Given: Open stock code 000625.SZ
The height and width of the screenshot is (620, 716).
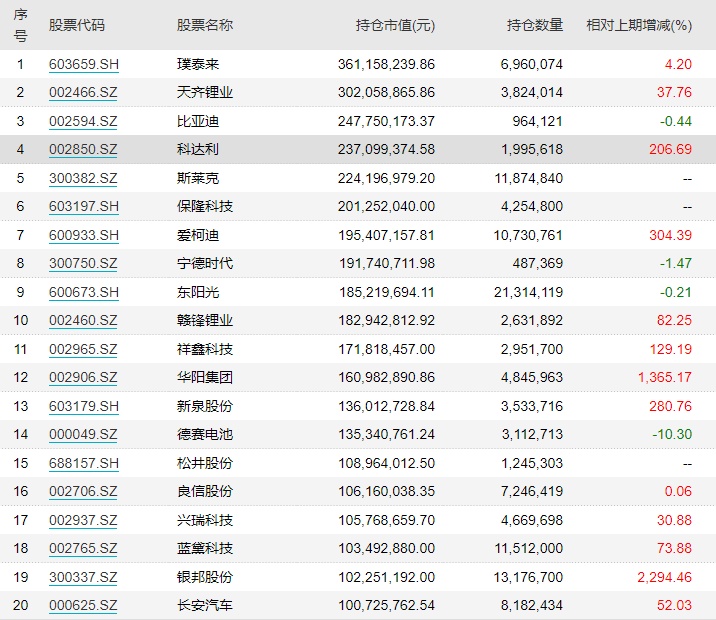Looking at the screenshot, I should (x=83, y=605).
